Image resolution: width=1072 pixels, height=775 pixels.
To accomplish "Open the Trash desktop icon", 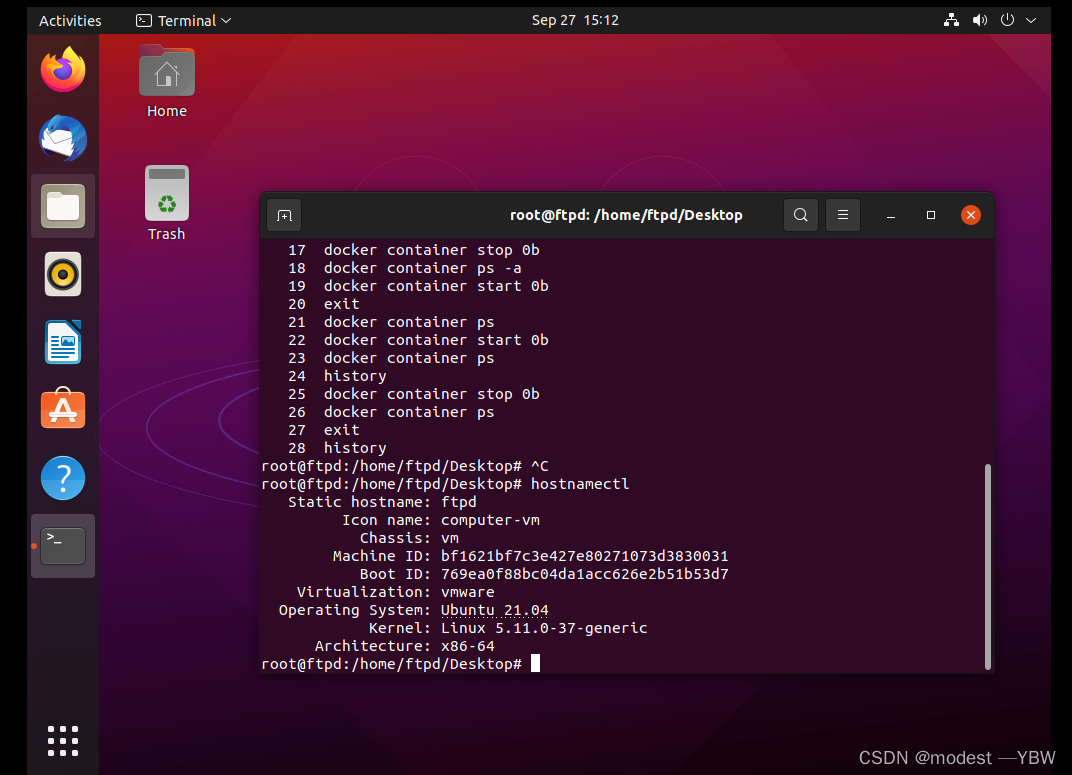I will click(167, 204).
